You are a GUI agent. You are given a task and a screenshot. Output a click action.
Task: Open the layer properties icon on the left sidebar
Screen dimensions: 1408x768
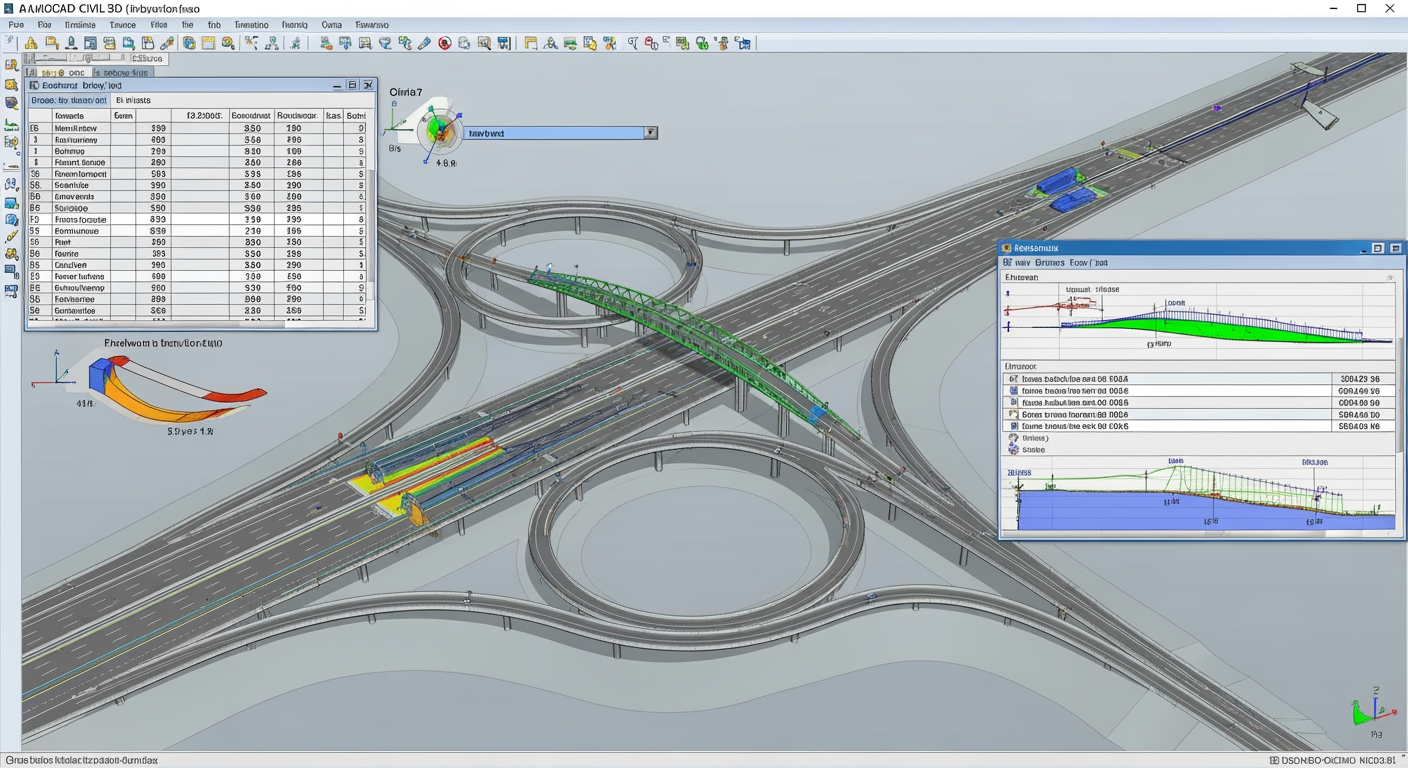point(12,201)
